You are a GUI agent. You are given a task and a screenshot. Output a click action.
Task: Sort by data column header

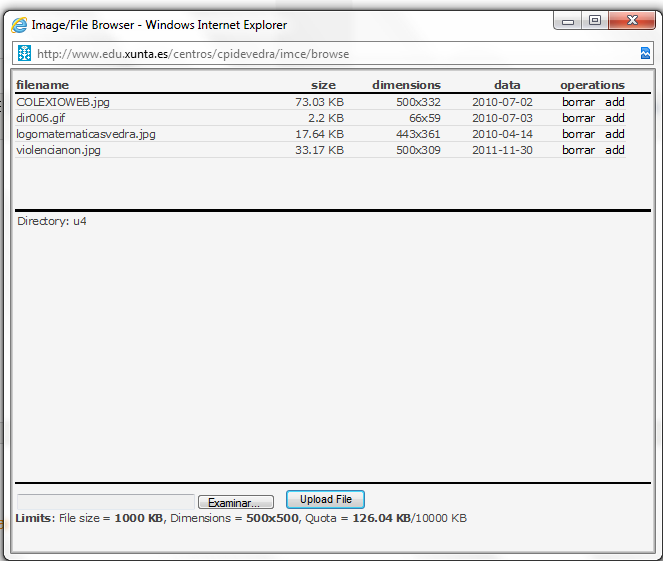pos(507,85)
